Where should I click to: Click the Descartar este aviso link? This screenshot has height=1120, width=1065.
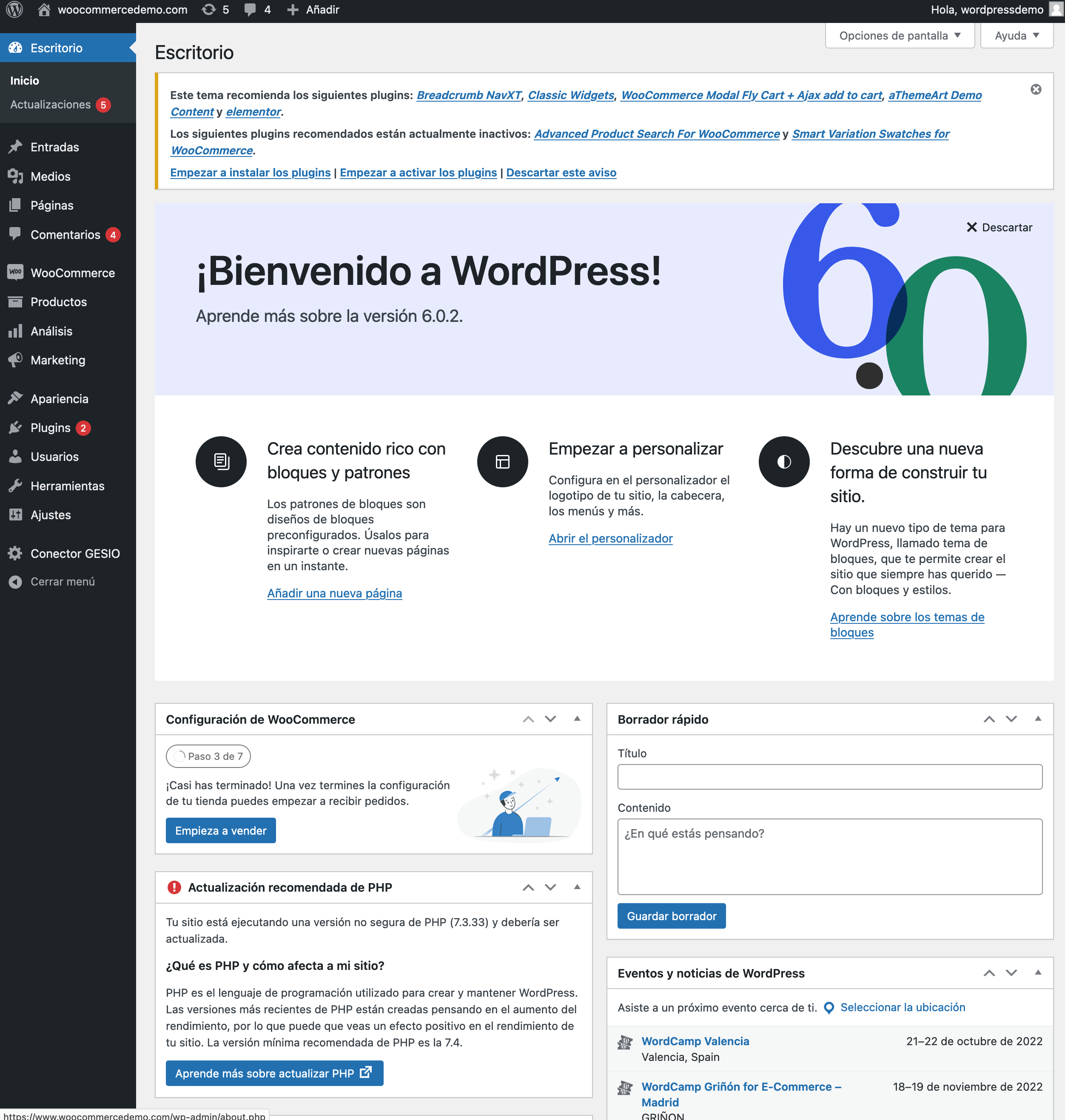561,173
